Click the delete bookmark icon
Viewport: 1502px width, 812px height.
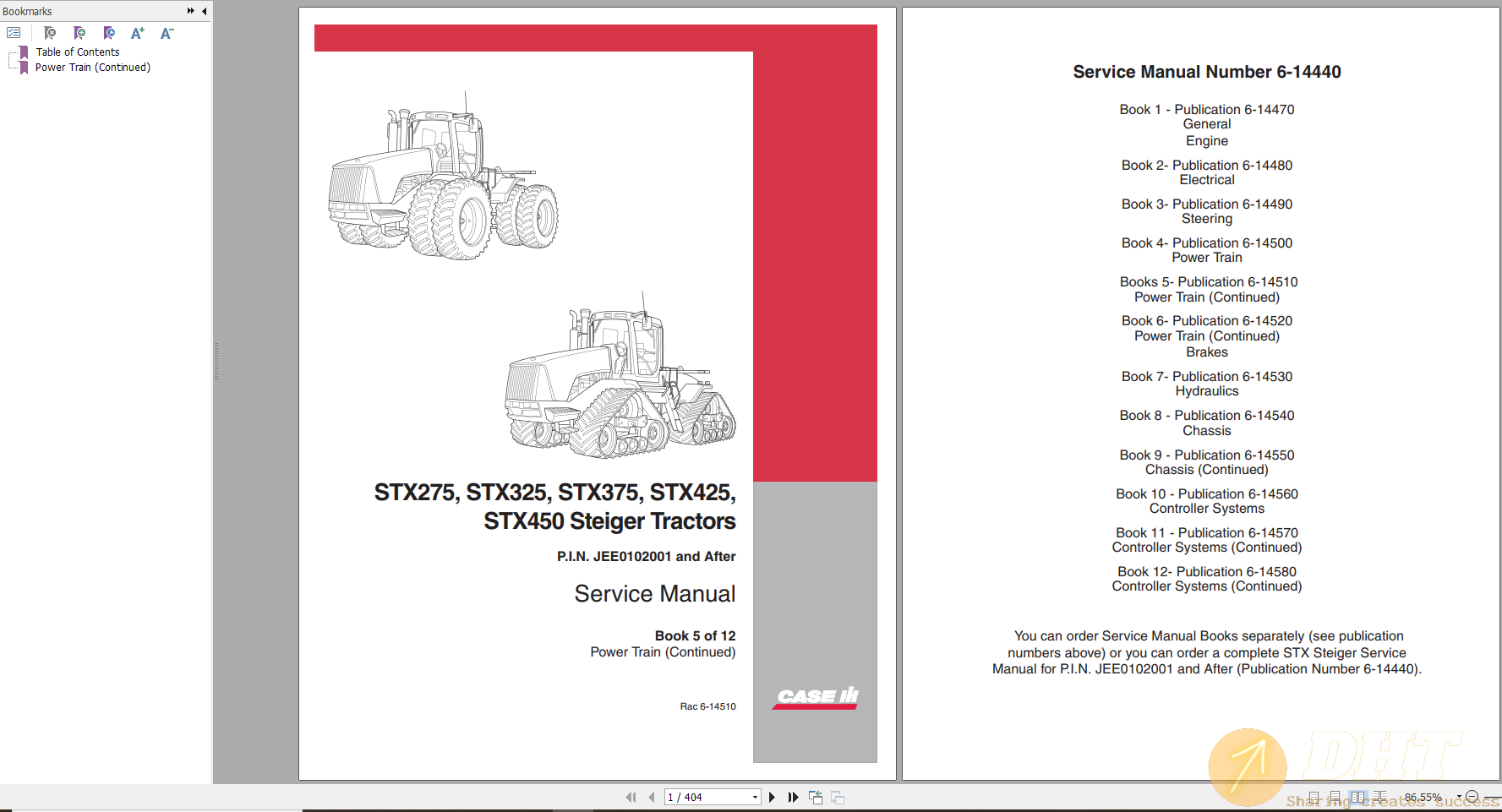point(49,33)
